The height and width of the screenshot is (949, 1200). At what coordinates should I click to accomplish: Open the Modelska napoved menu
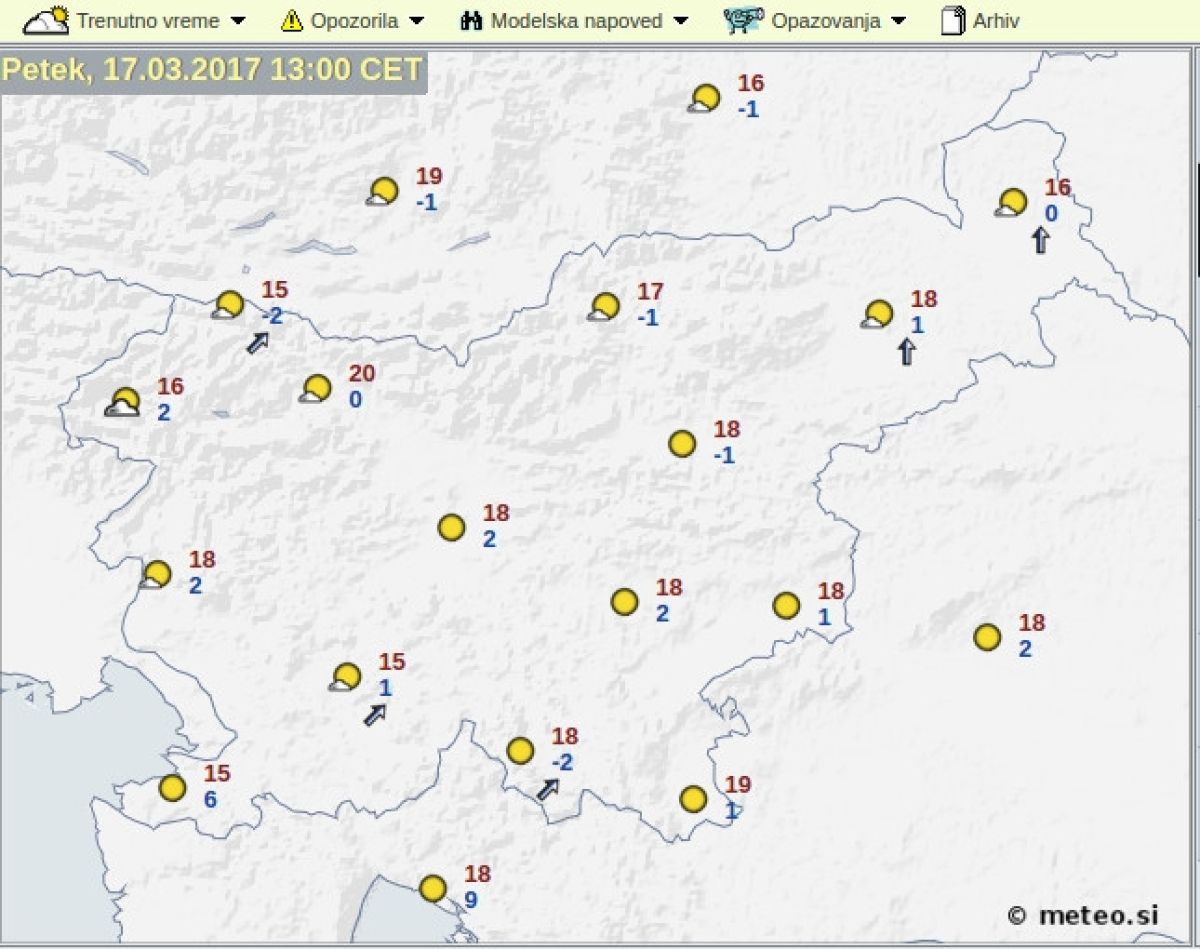coord(575,21)
